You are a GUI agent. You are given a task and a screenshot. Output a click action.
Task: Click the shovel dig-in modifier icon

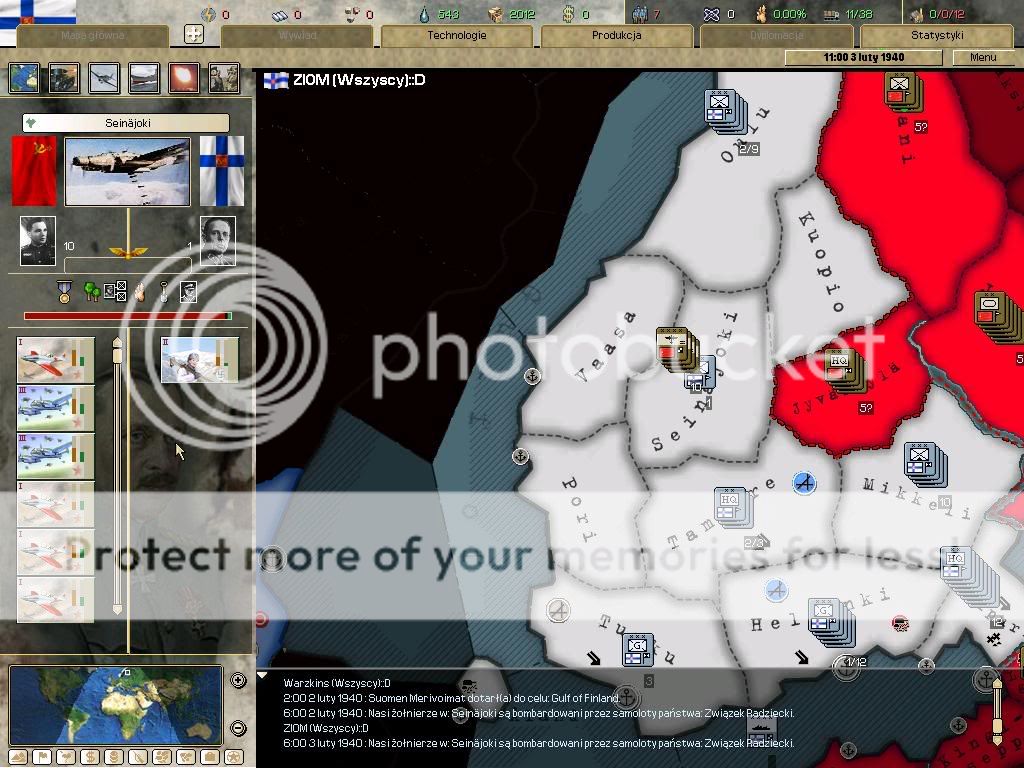164,291
